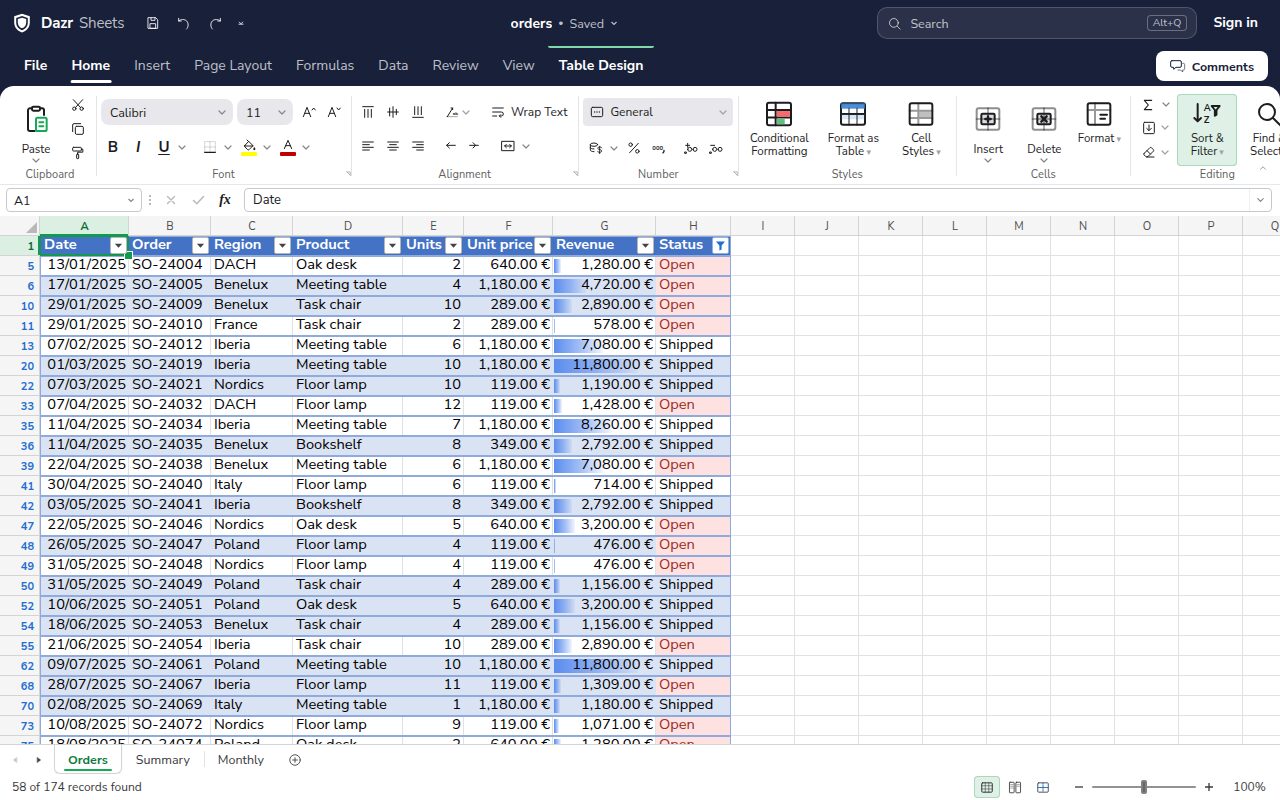Click the insert function fx icon
The width and height of the screenshot is (1280, 800).
[x=225, y=200]
